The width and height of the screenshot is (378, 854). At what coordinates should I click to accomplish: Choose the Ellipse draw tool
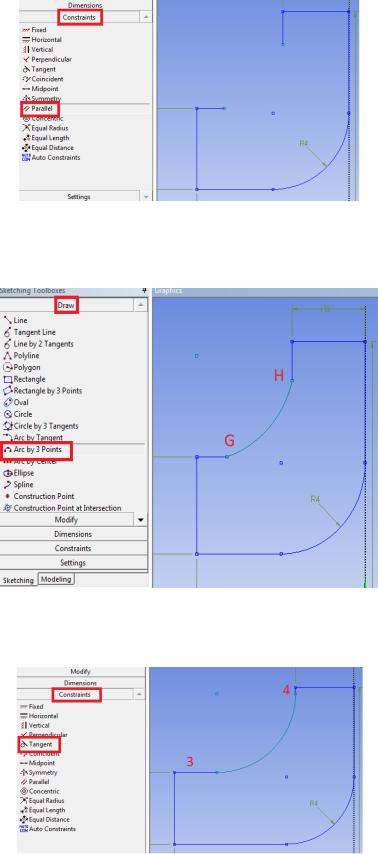coord(19,473)
